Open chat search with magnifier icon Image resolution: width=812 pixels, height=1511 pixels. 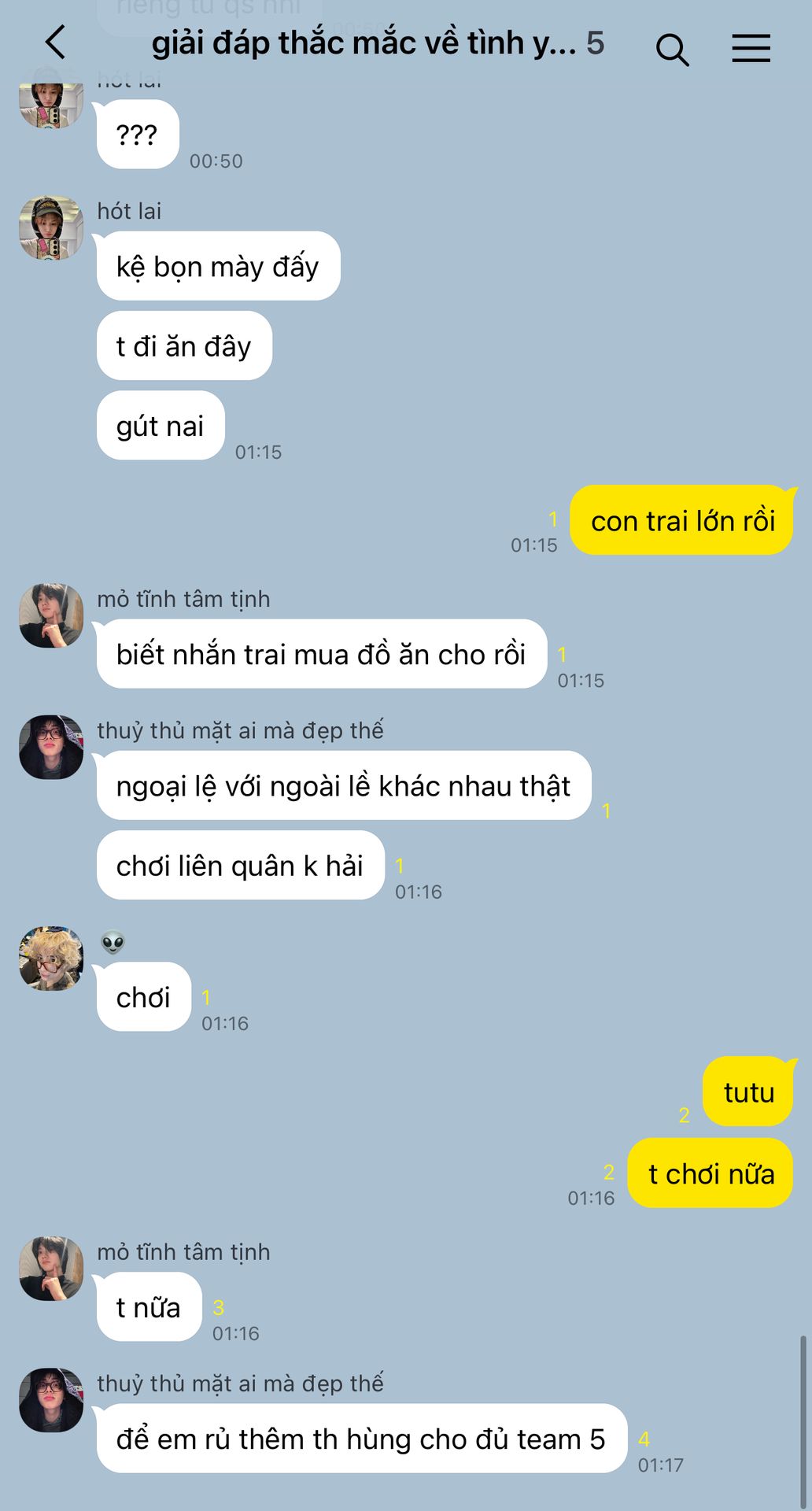tap(672, 50)
